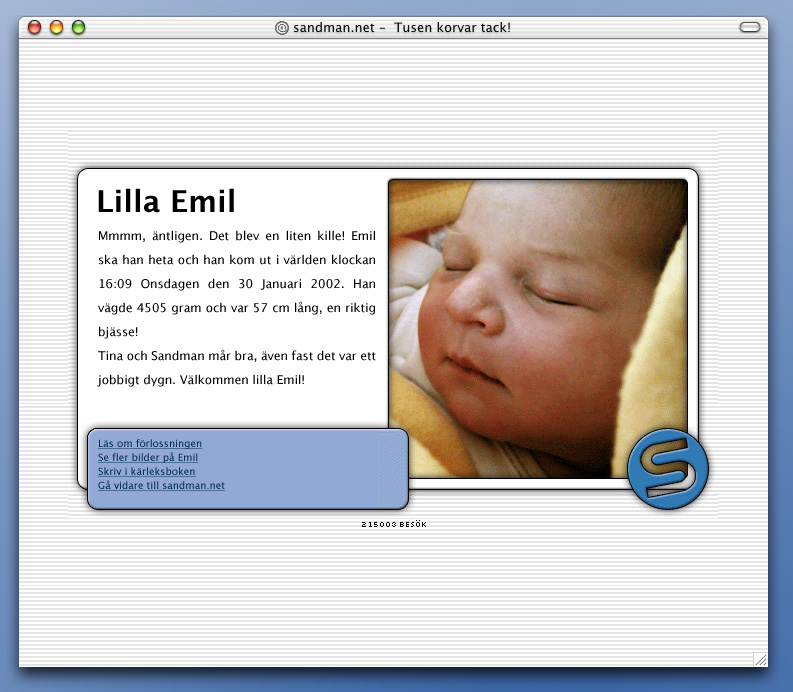Open 'Se fler bilder på Emil' link
The height and width of the screenshot is (692, 793).
tap(148, 457)
